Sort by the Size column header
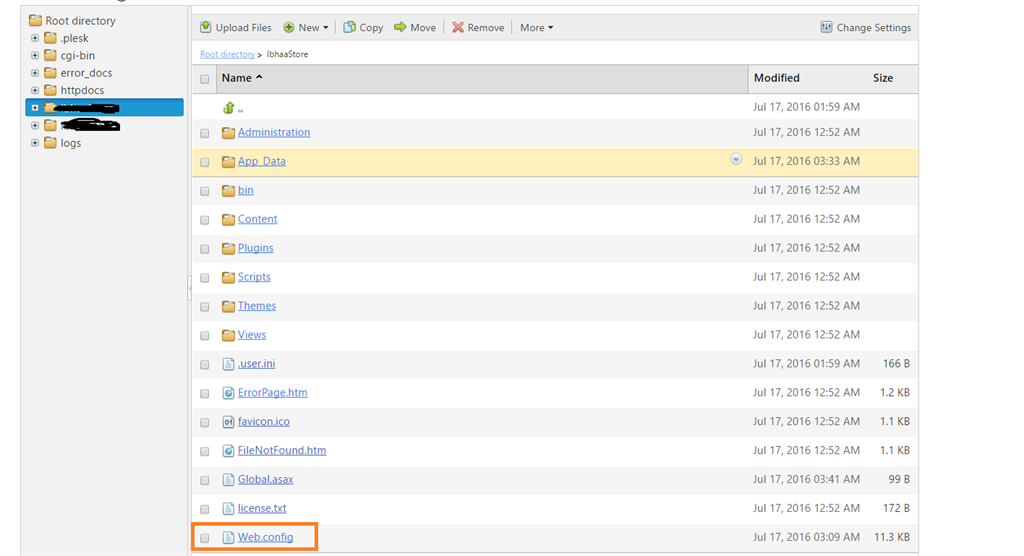Viewport: 1024px width, 556px height. tap(882, 78)
